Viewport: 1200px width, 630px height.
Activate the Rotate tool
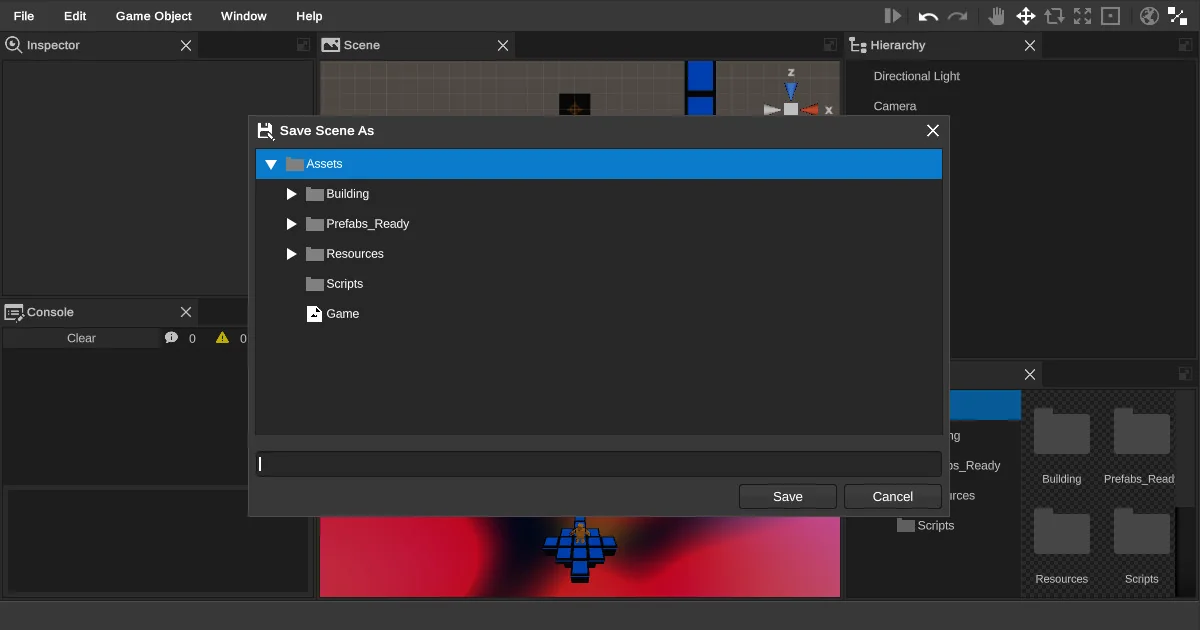(1055, 16)
